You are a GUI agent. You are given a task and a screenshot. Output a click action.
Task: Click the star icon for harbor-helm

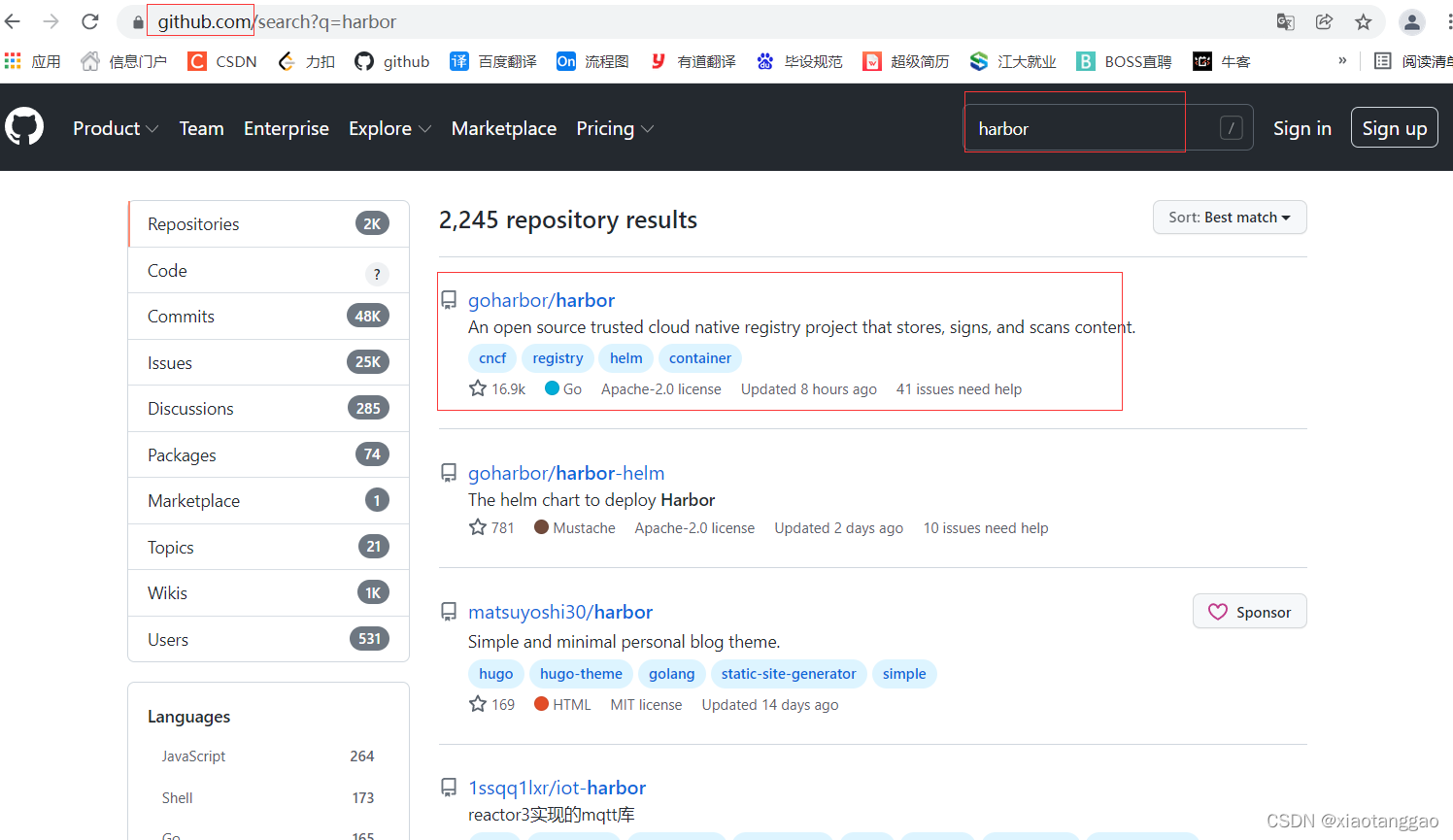pos(478,527)
